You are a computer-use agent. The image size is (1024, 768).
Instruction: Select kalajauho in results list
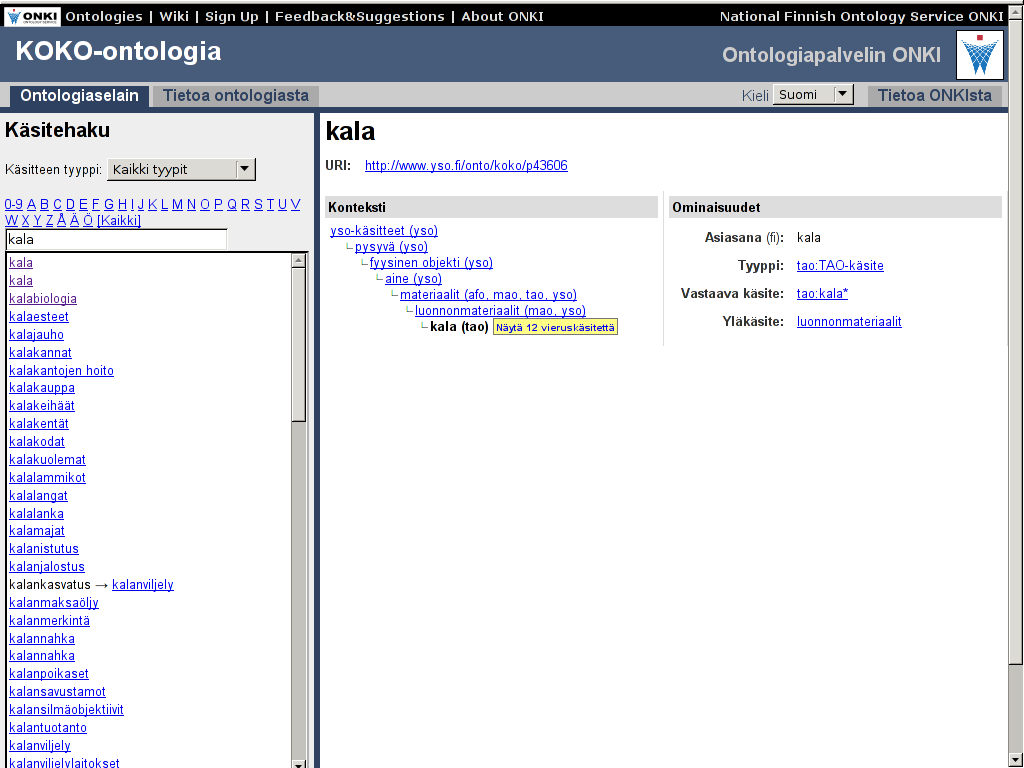pyautogui.click(x=37, y=334)
